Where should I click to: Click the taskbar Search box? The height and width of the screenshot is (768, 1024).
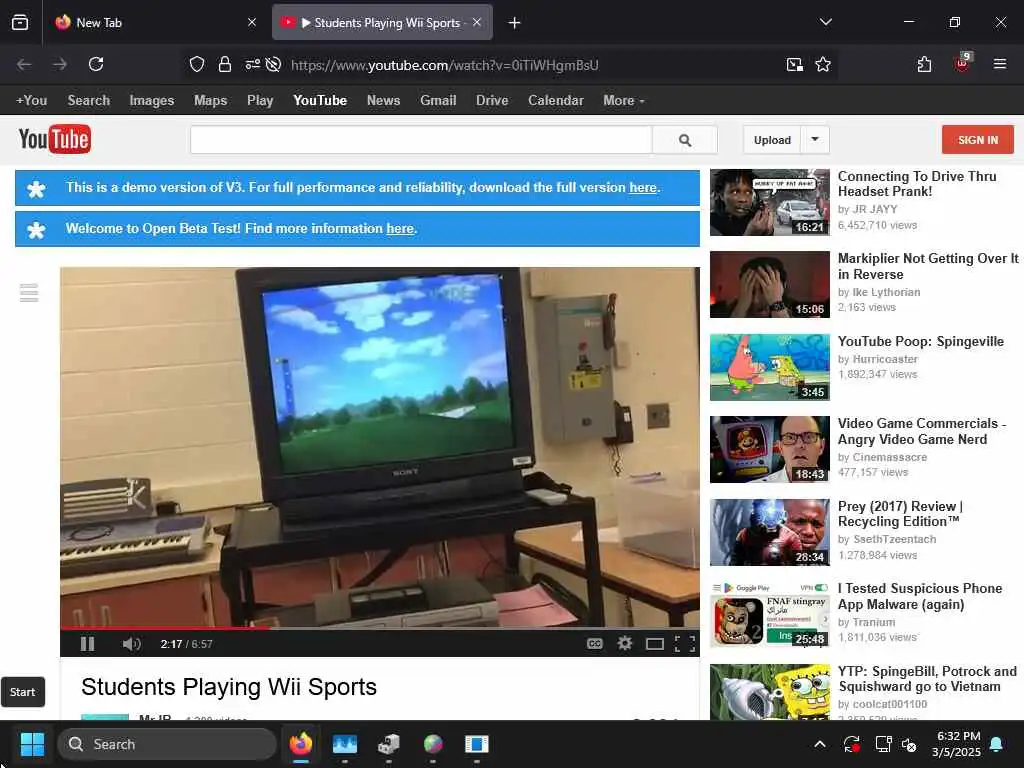pyautogui.click(x=167, y=744)
